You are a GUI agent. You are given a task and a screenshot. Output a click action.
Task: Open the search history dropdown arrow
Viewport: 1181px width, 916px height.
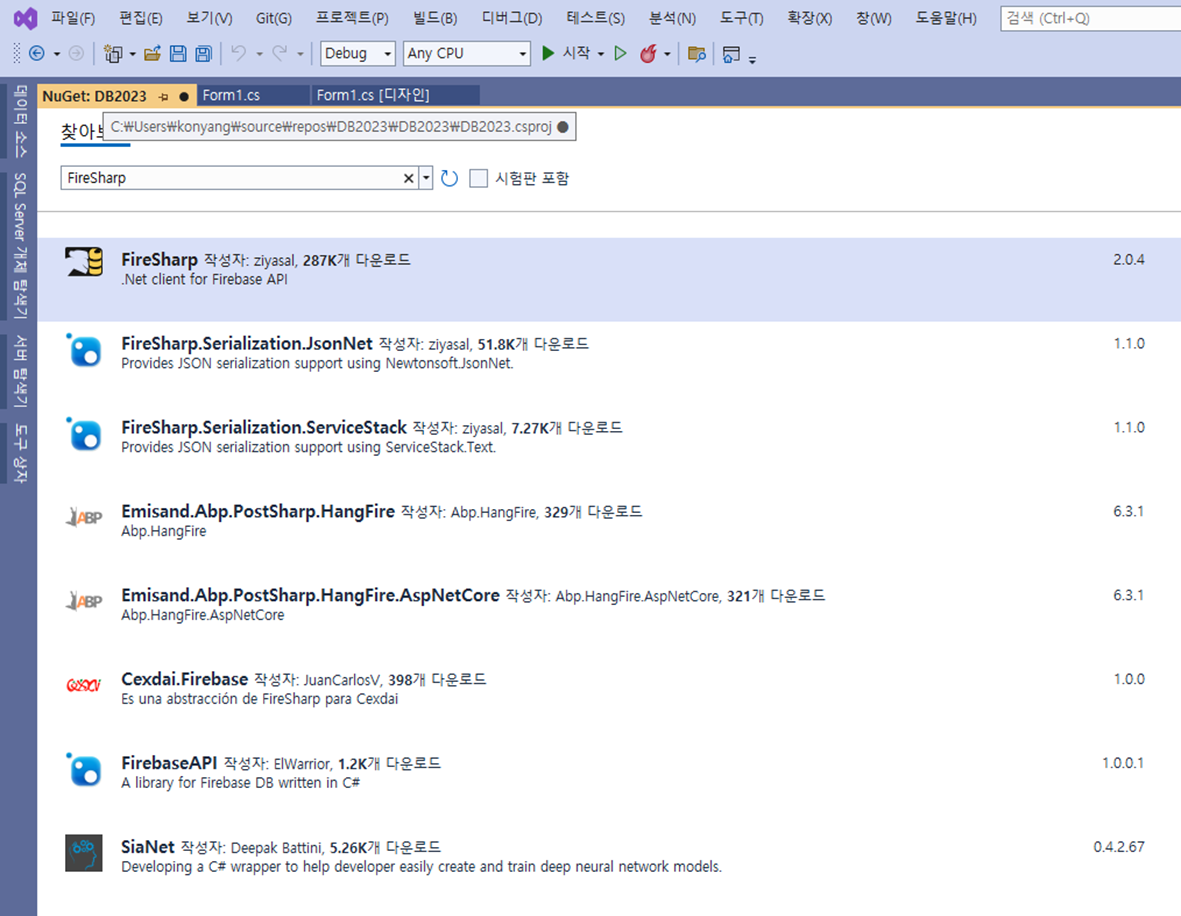tap(426, 179)
